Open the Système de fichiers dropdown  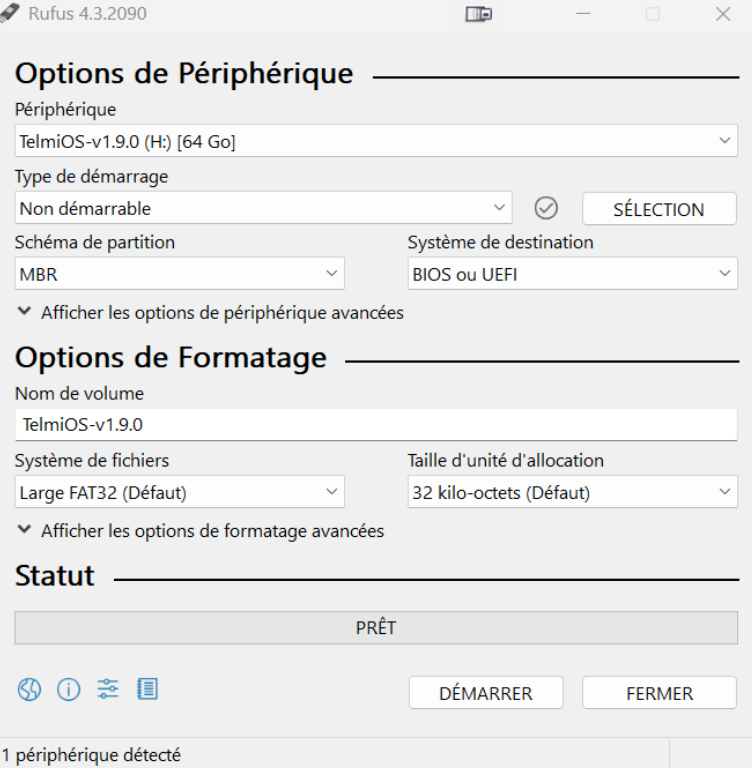(x=180, y=492)
